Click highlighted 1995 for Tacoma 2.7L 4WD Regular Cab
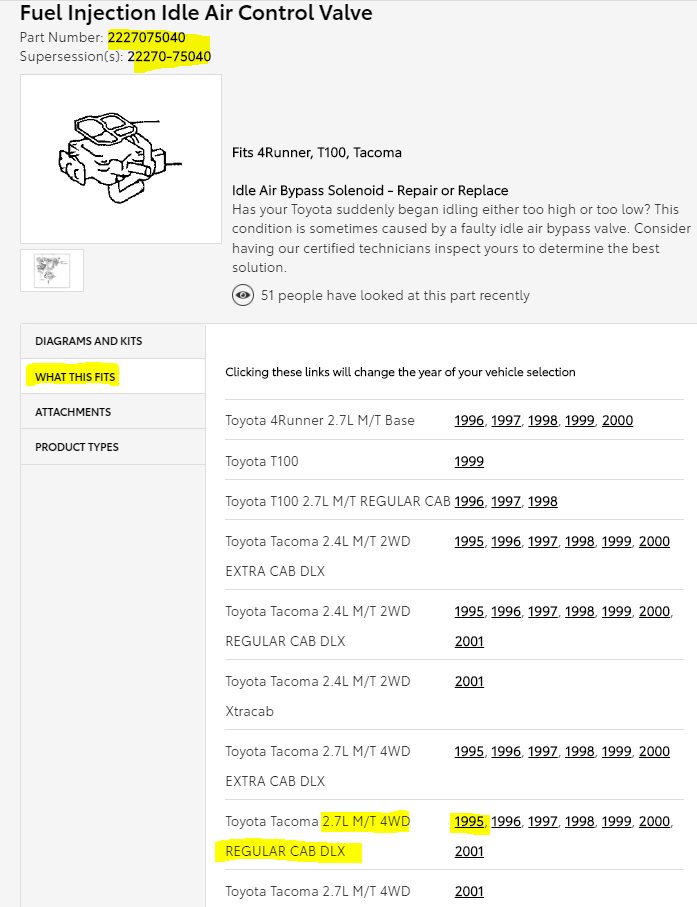Screen dimensions: 697x907 coord(469,821)
